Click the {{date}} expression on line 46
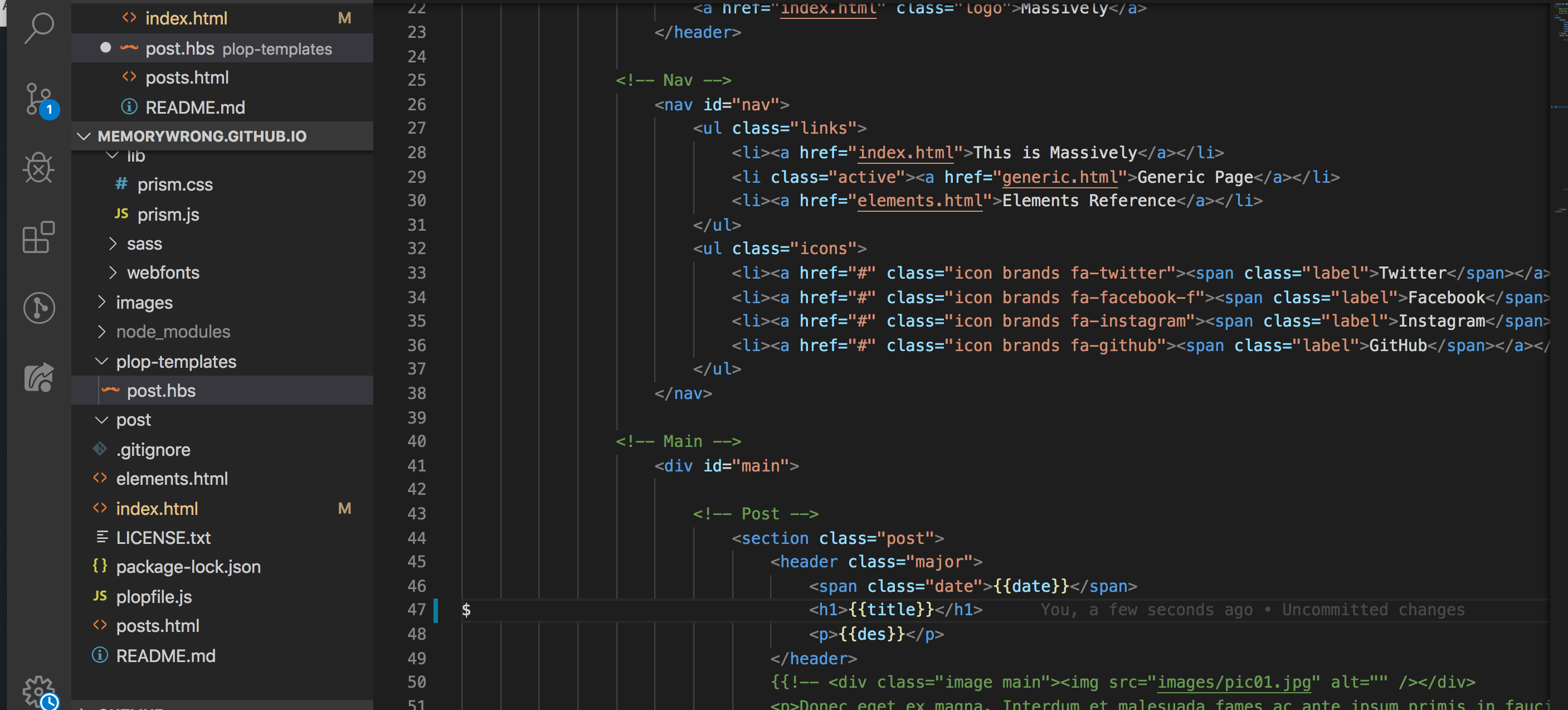 (1031, 586)
